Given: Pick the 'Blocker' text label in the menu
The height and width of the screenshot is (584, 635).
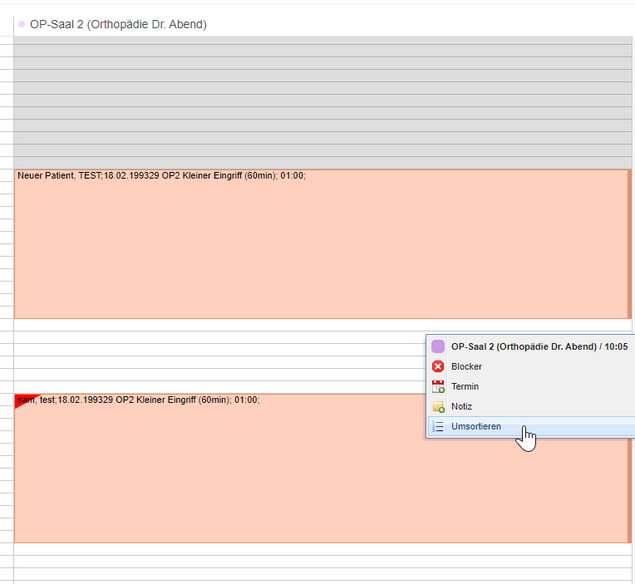Looking at the screenshot, I should point(466,367).
